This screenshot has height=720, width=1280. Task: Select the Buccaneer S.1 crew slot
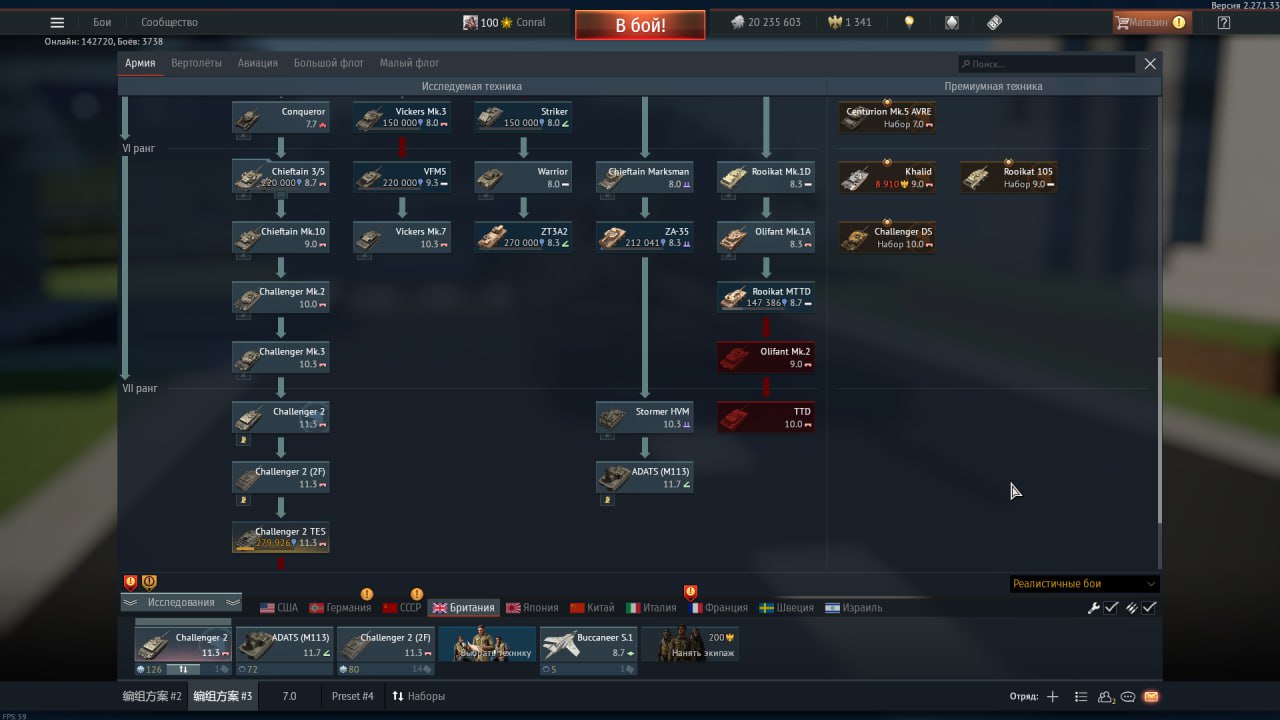[x=588, y=645]
